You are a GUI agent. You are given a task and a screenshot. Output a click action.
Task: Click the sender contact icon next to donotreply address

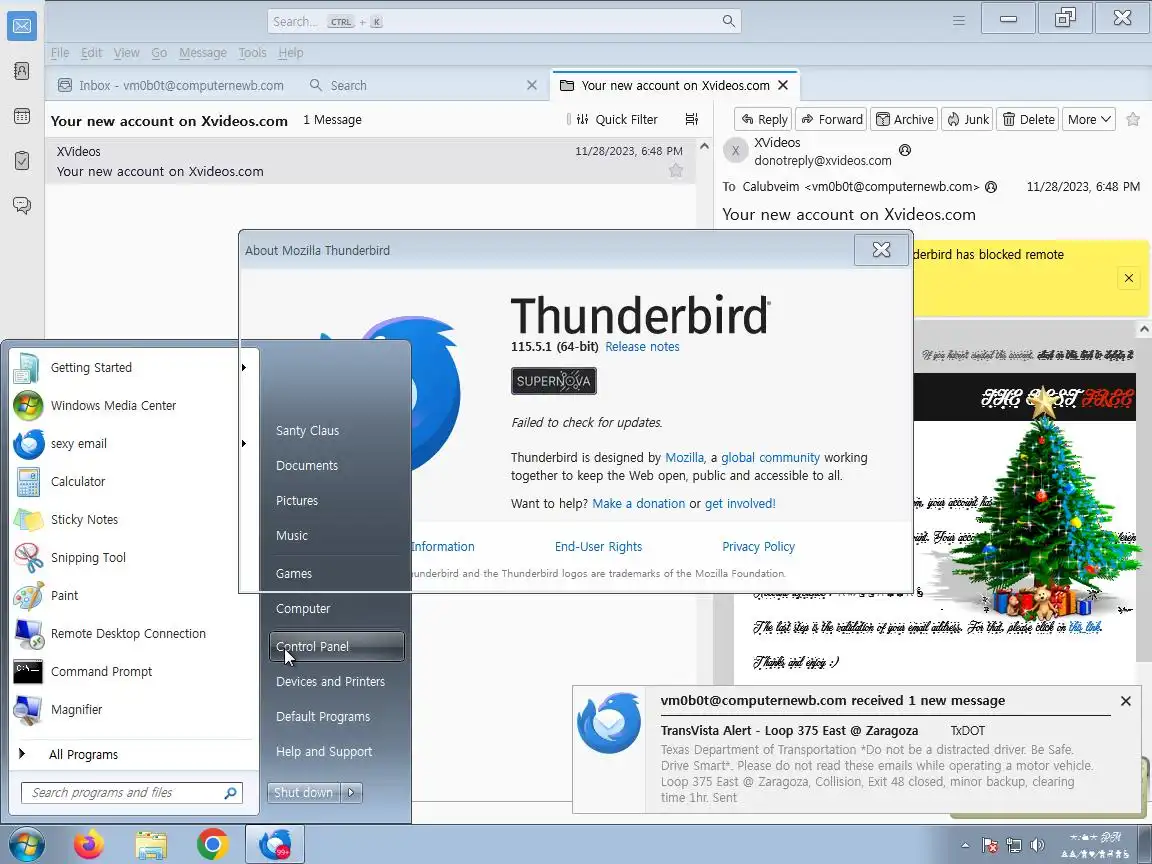click(x=905, y=150)
